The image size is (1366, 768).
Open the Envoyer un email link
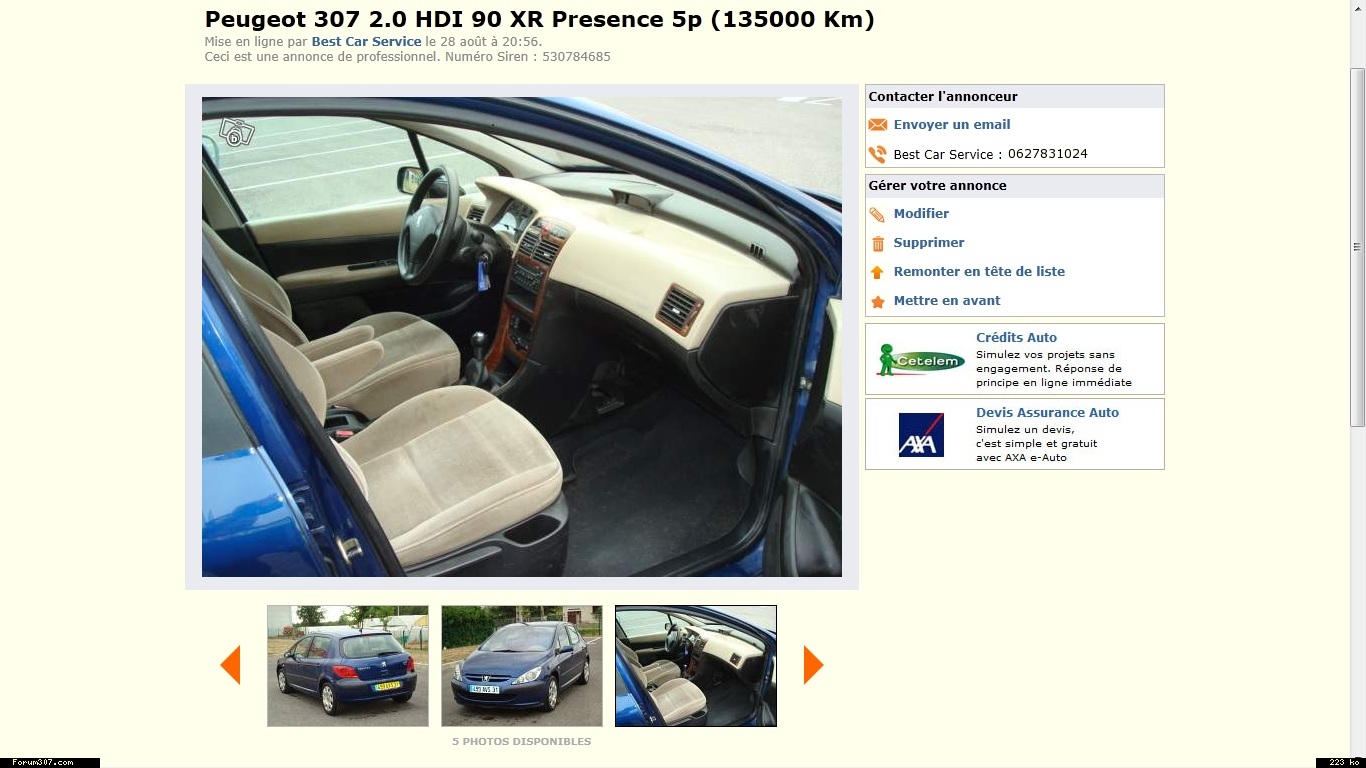point(952,125)
